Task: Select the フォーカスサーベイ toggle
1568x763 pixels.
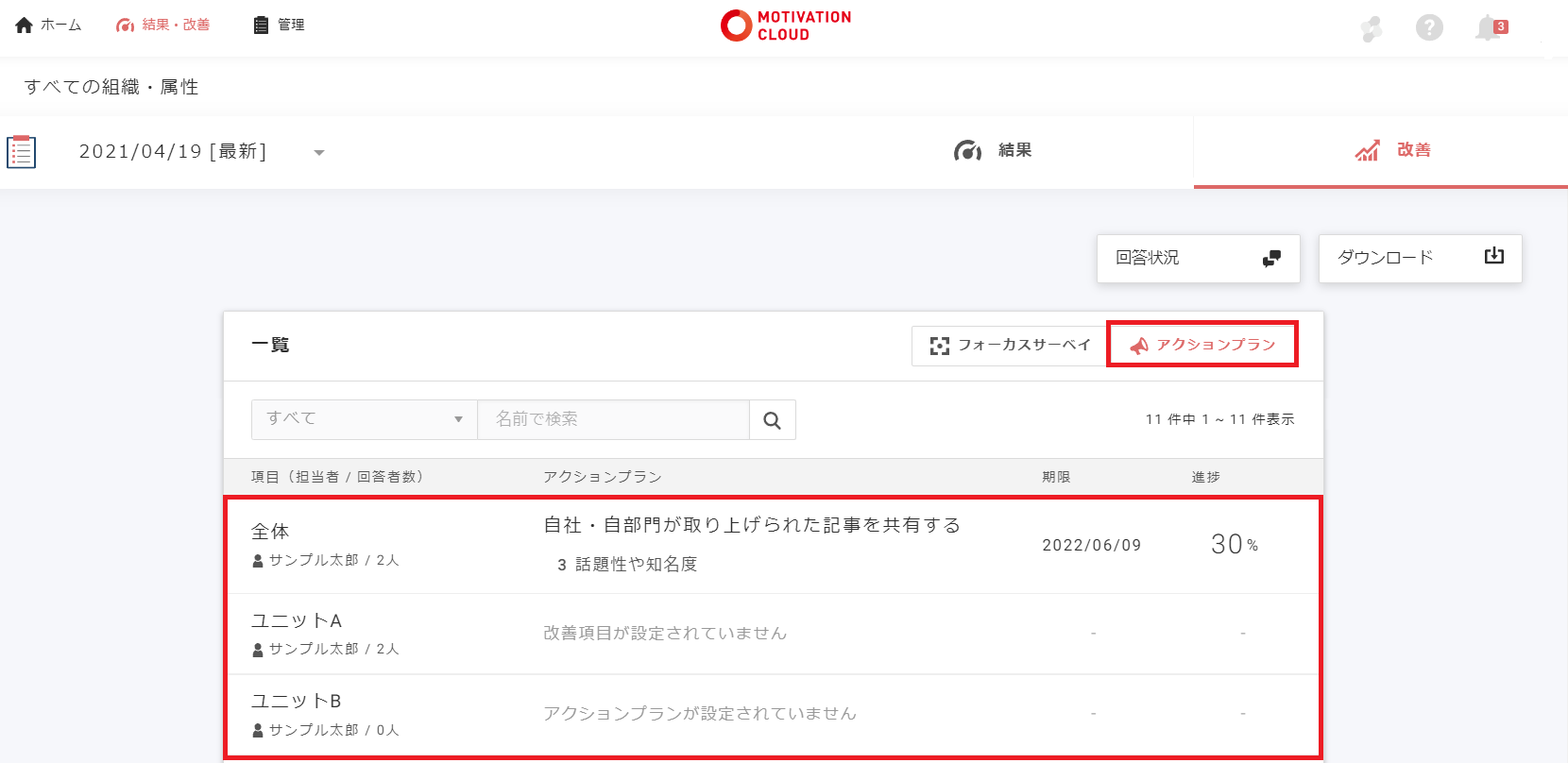Action: (1010, 346)
